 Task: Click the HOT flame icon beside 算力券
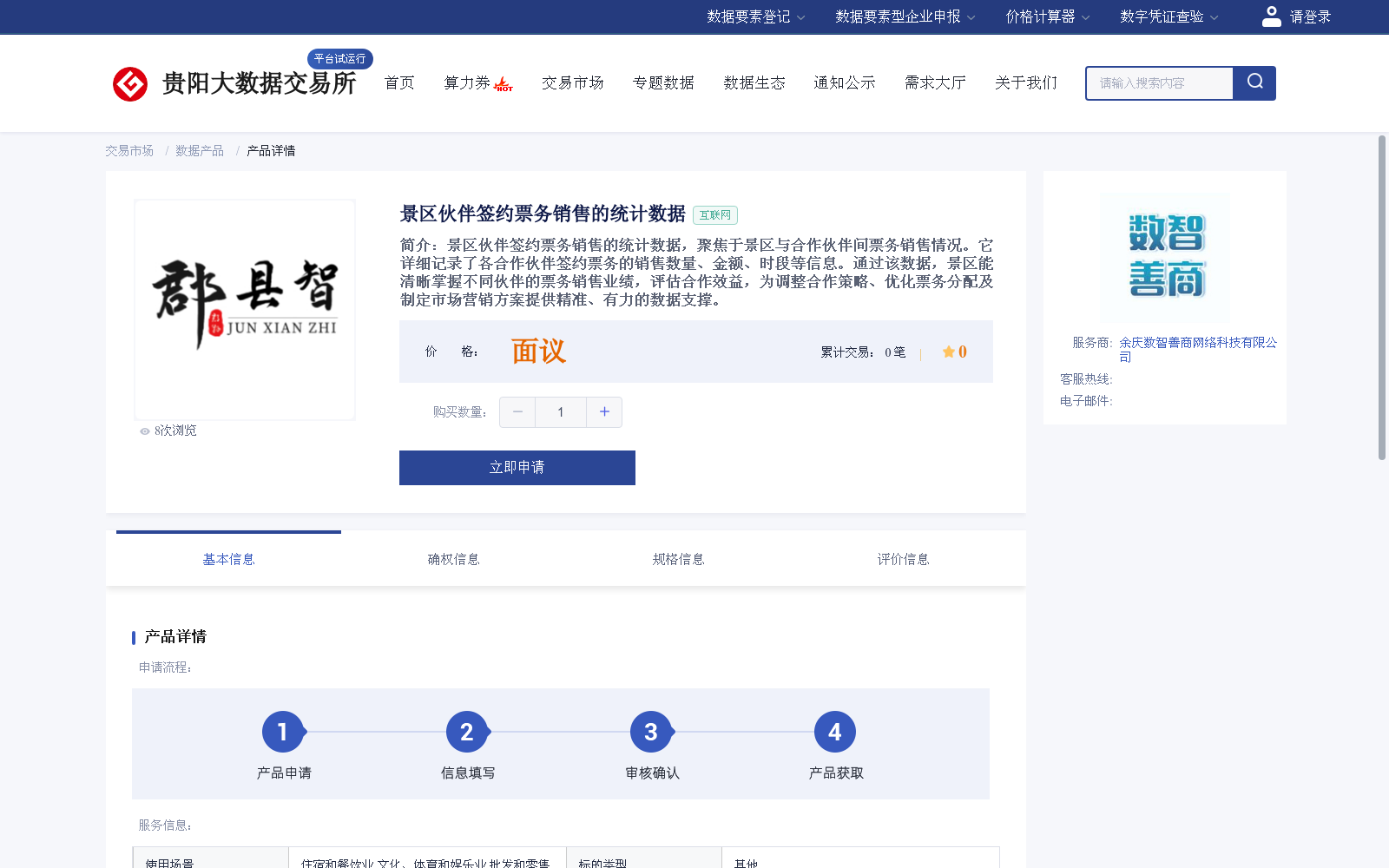click(x=503, y=85)
